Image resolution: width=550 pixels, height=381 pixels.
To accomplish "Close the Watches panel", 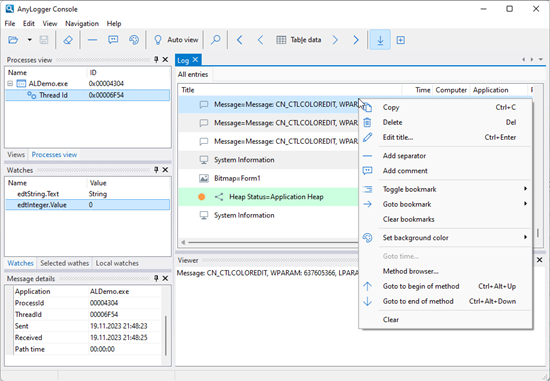I will coord(165,170).
